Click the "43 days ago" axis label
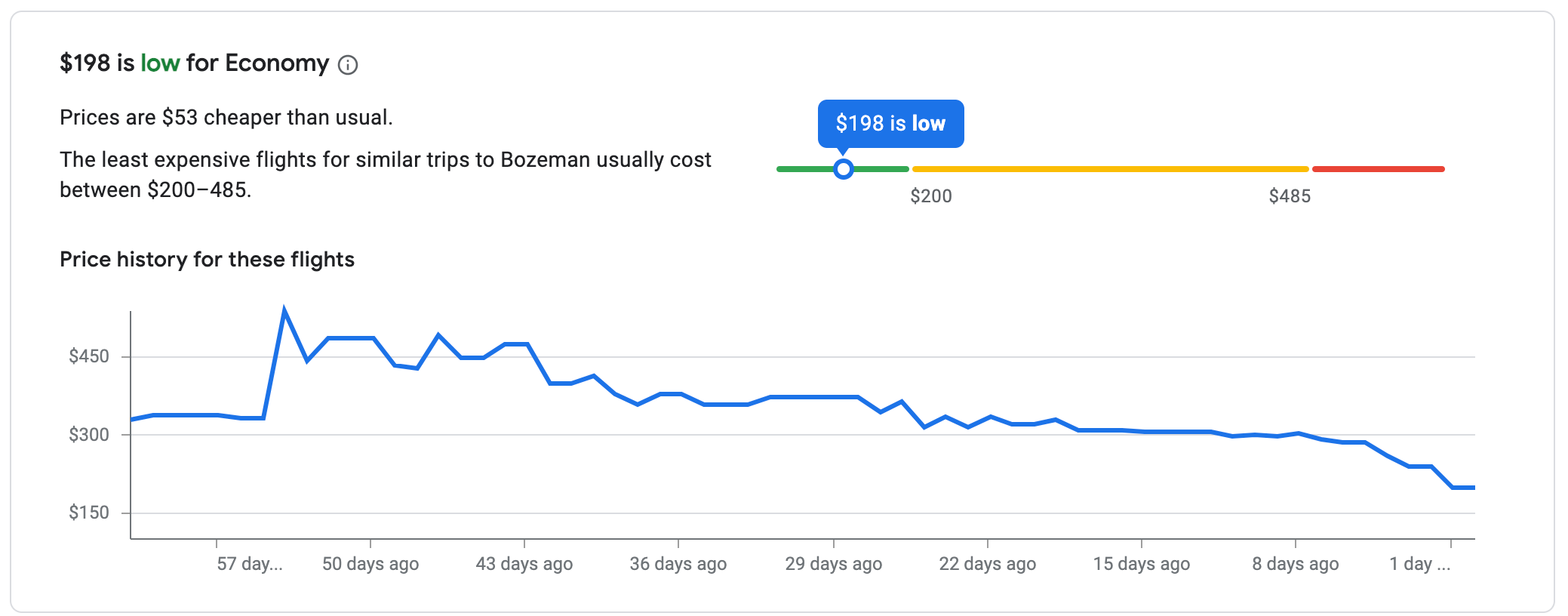The height and width of the screenshot is (616, 1568). pos(524,564)
